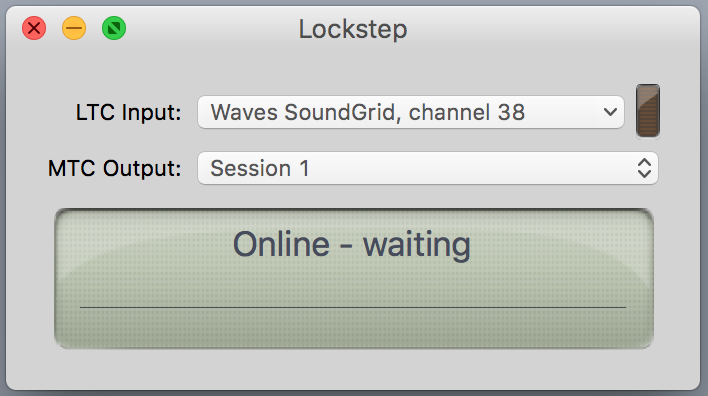Click the green full-screen window button
The height and width of the screenshot is (396, 708).
[114, 28]
